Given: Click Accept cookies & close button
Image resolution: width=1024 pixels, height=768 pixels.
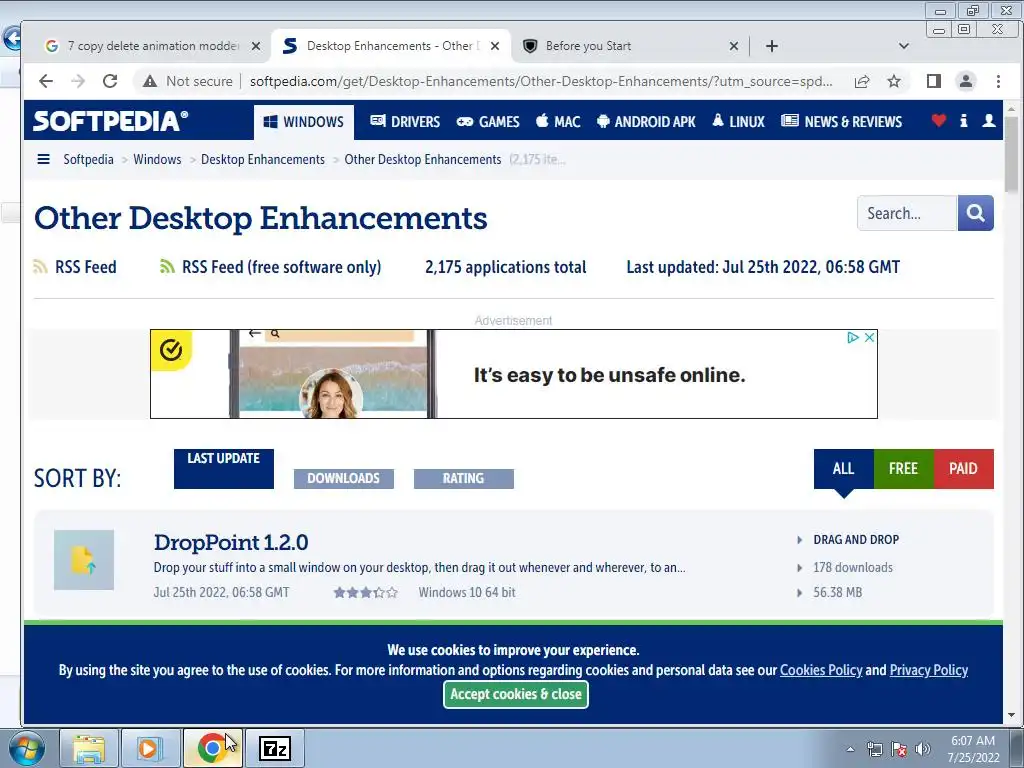Looking at the screenshot, I should [516, 694].
